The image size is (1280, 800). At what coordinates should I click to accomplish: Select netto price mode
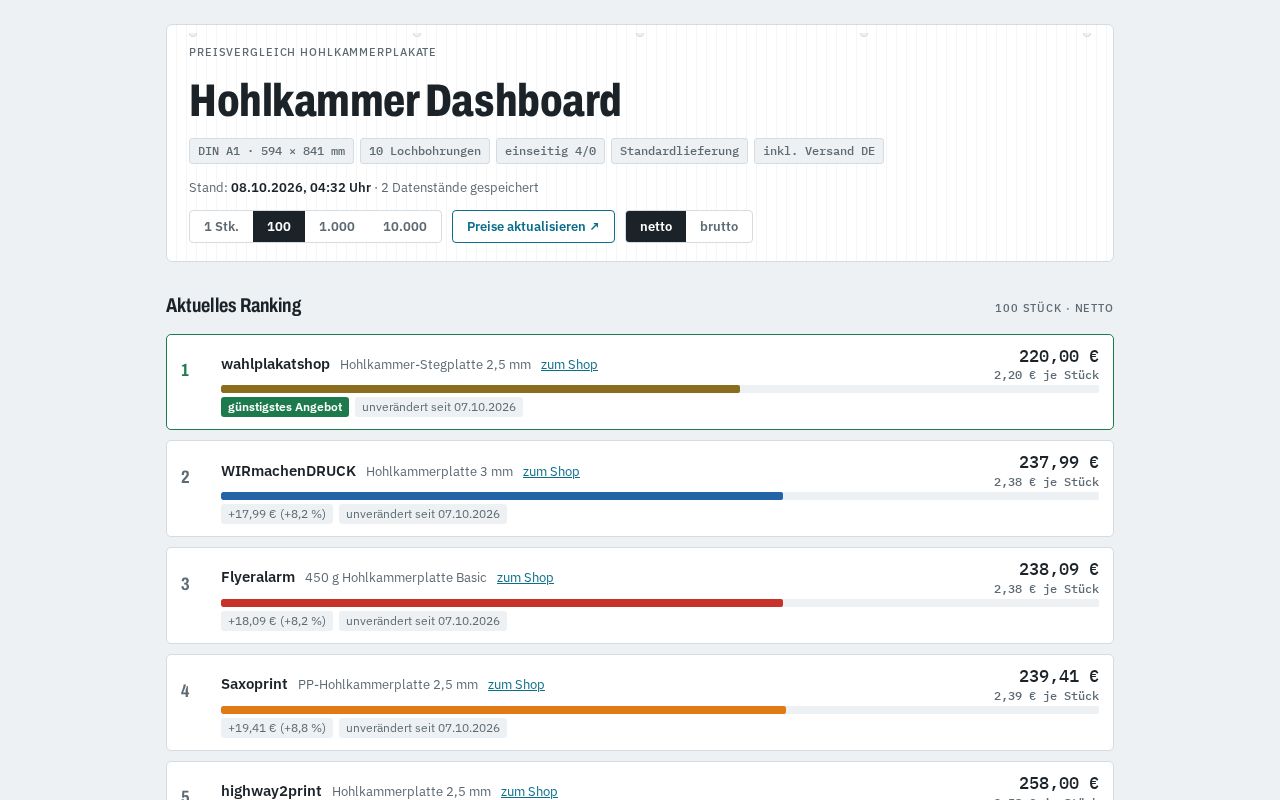(x=656, y=226)
